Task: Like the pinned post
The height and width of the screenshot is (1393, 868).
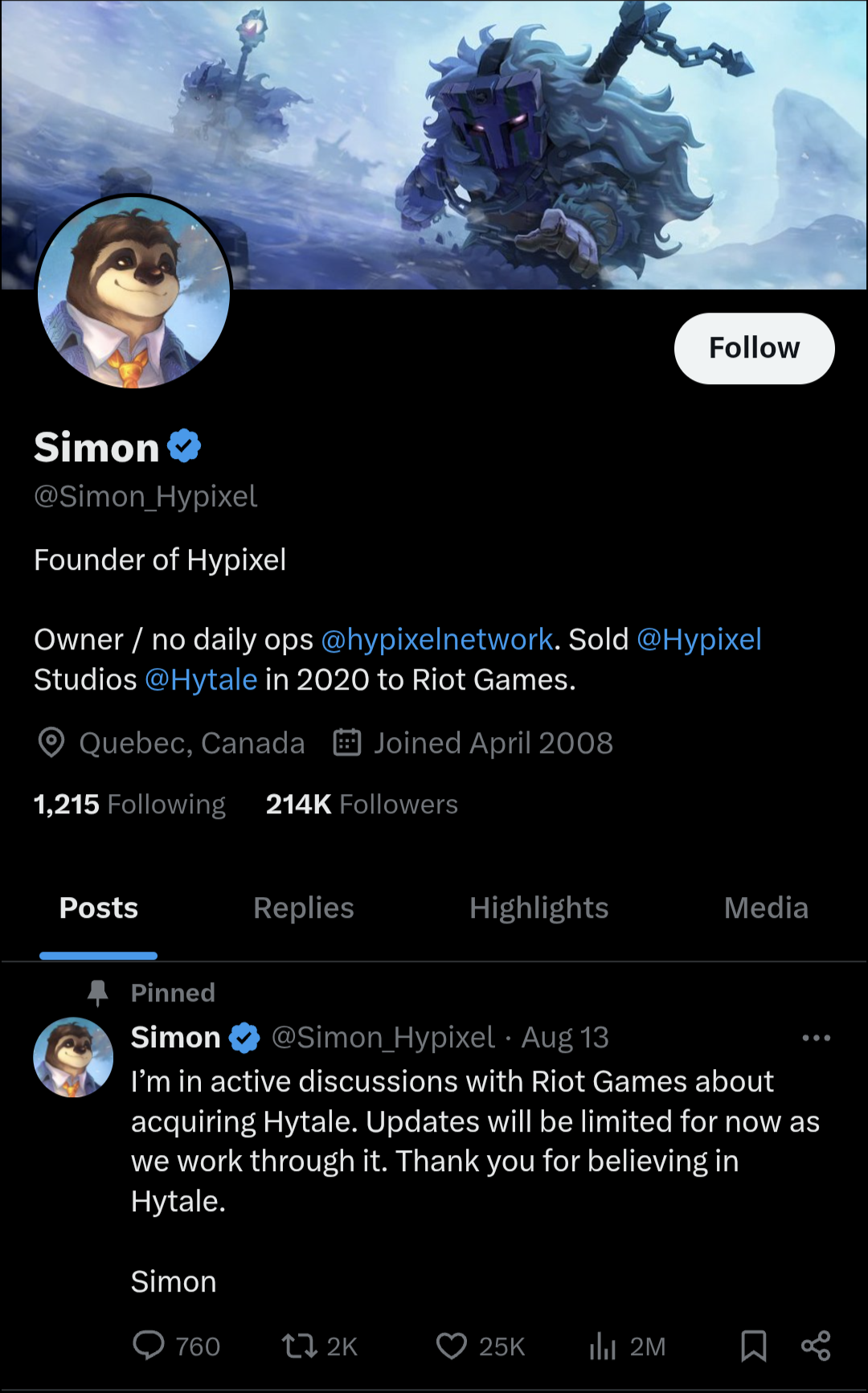Action: coord(452,1345)
